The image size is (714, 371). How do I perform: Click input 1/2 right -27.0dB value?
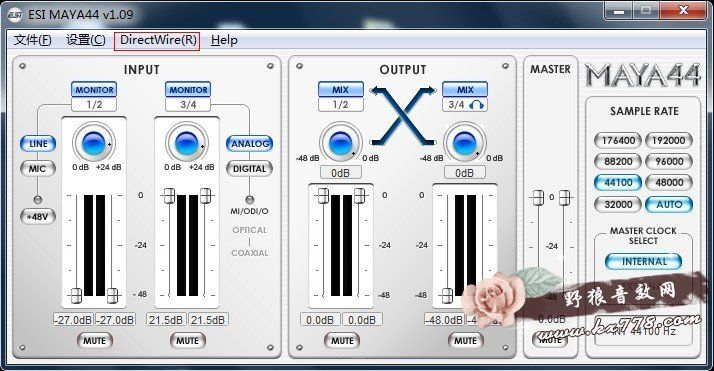click(115, 320)
